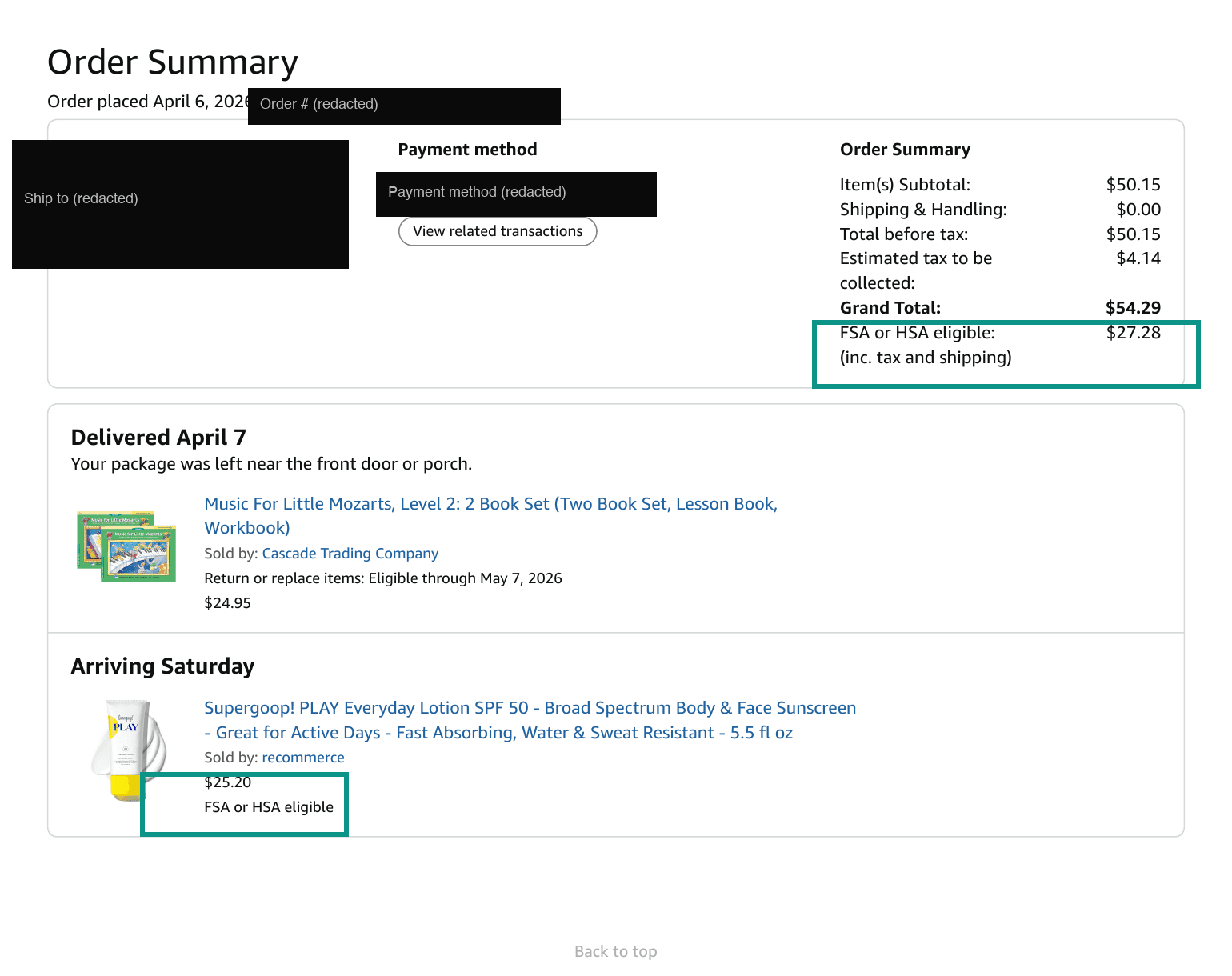
Task: Click the View related transactions button
Action: tap(498, 231)
